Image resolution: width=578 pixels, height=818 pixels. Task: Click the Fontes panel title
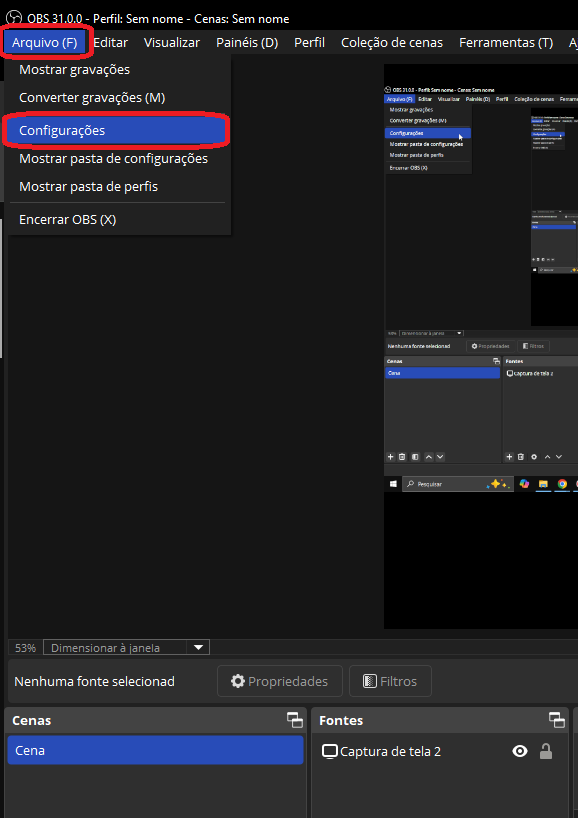point(341,720)
